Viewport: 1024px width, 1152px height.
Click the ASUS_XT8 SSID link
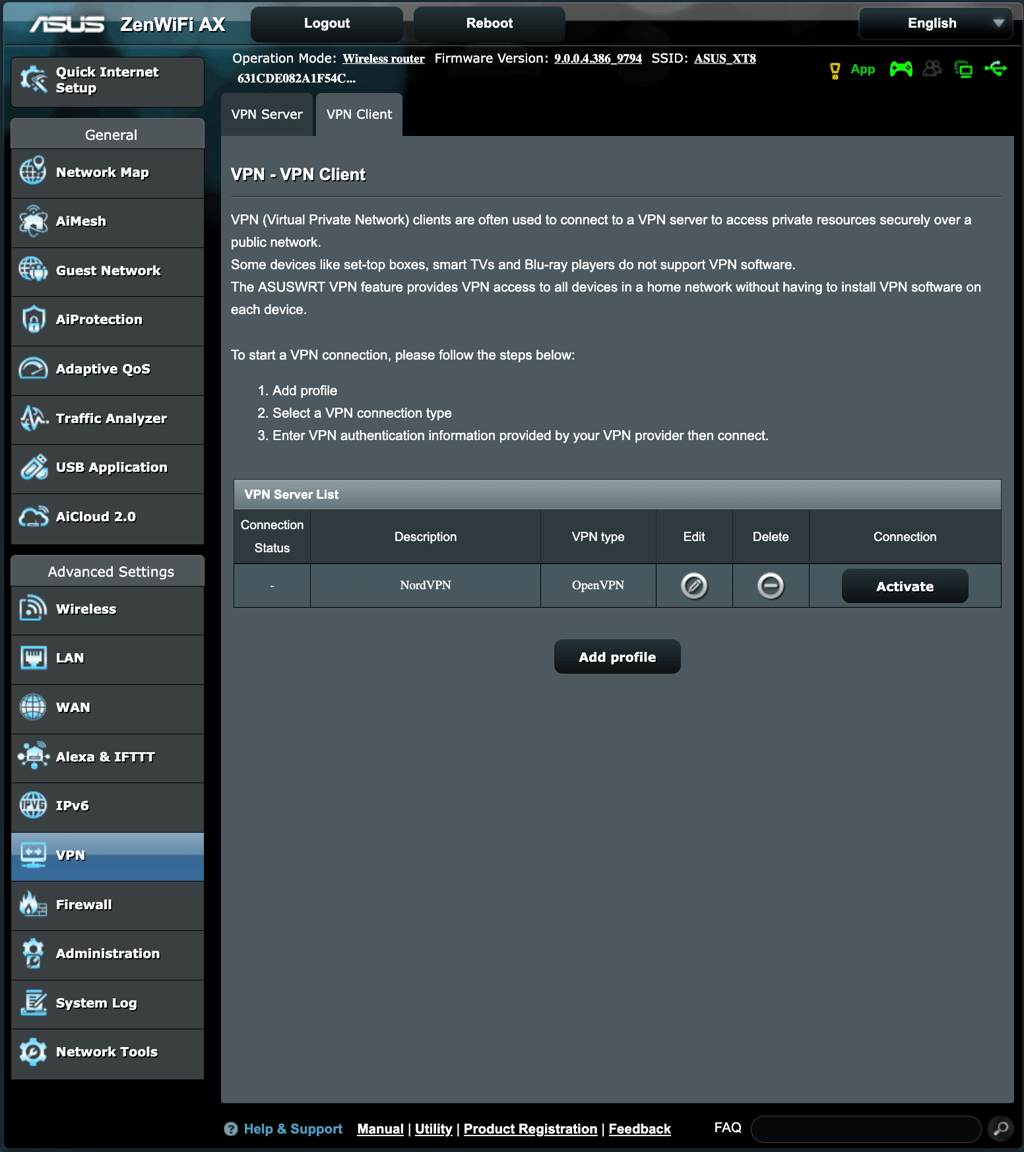coord(725,59)
